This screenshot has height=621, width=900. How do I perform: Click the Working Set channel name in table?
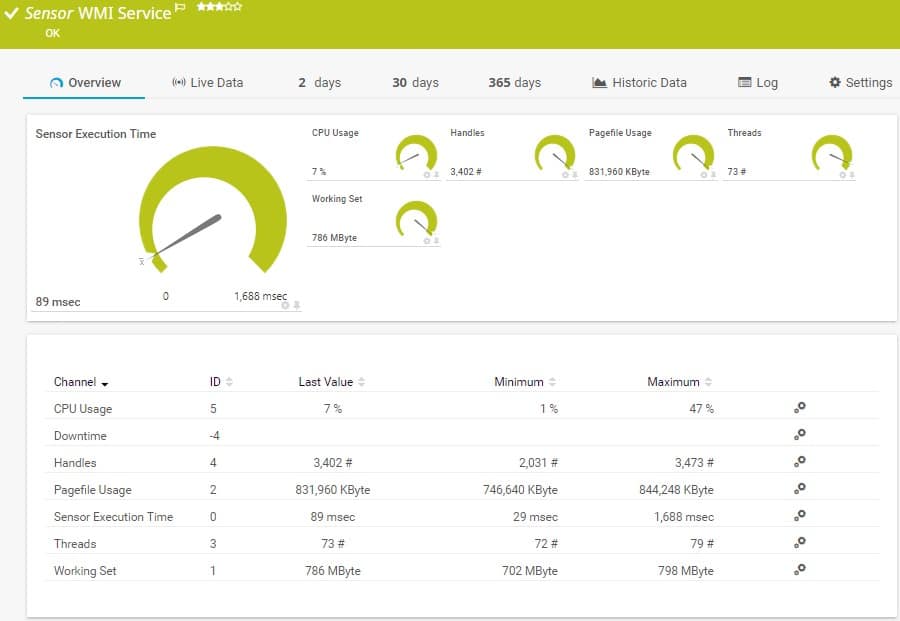click(x=85, y=570)
